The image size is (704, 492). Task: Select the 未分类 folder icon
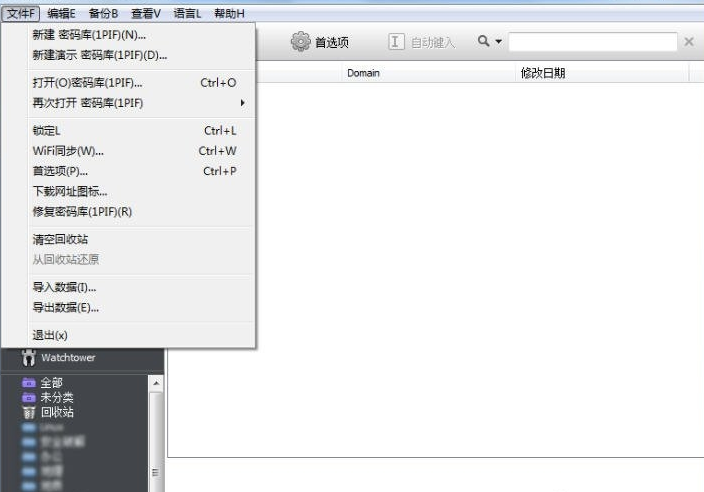pyautogui.click(x=29, y=398)
